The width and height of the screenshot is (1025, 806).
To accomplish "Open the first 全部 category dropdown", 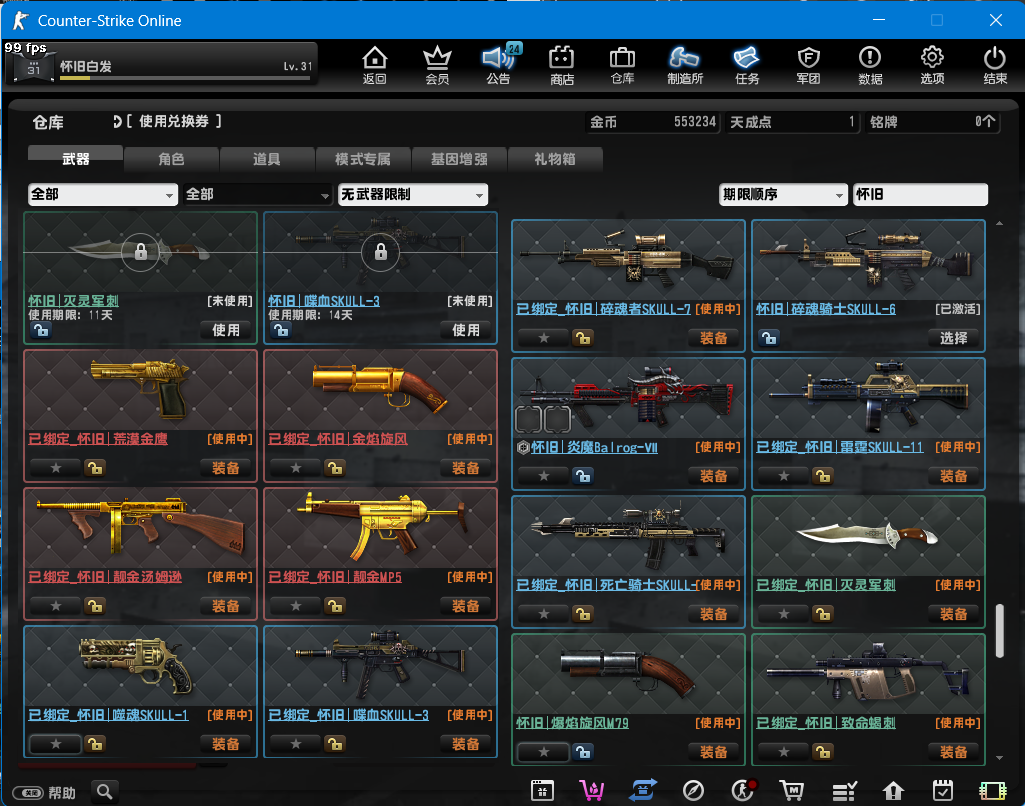I will (x=103, y=194).
